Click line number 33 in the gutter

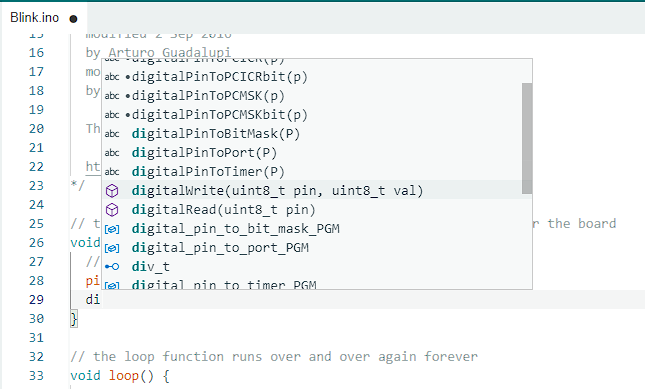(36, 375)
